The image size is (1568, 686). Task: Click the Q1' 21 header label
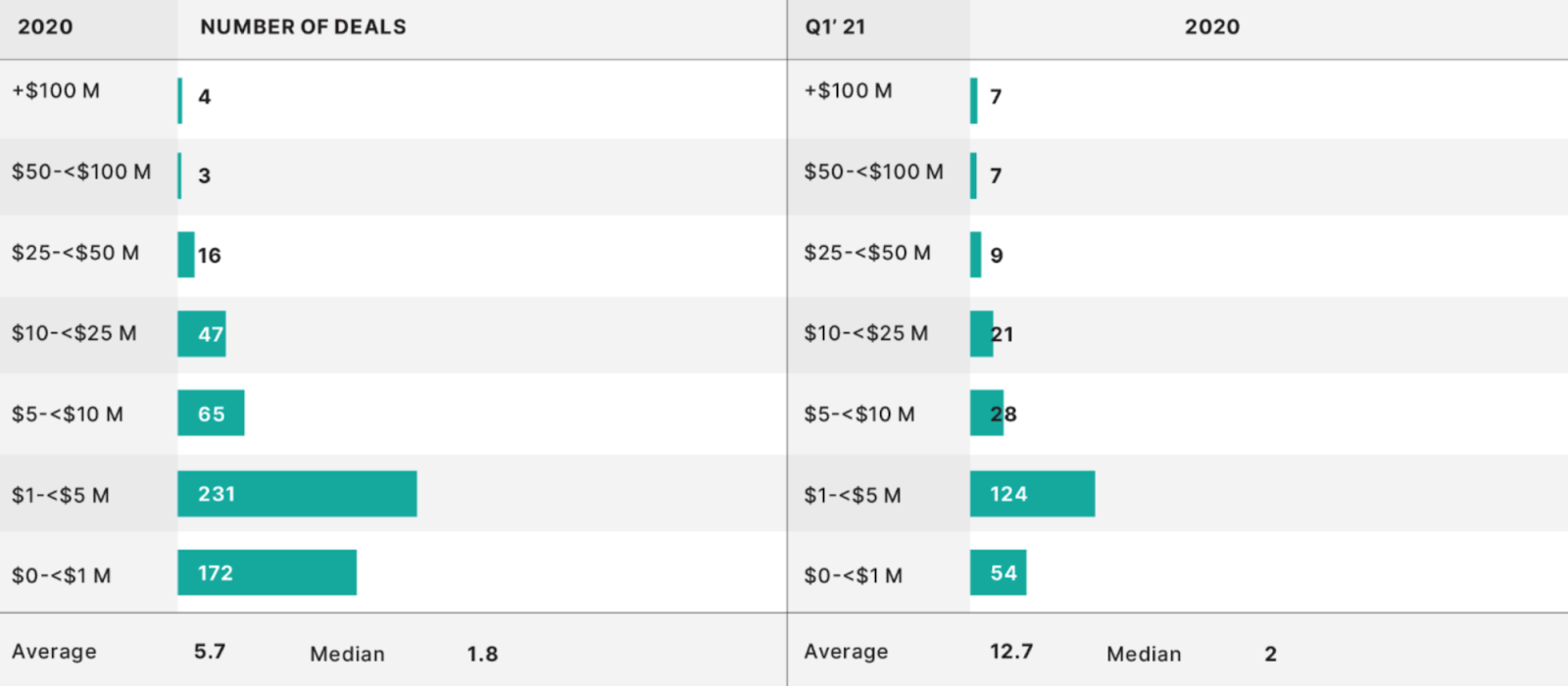click(x=835, y=27)
